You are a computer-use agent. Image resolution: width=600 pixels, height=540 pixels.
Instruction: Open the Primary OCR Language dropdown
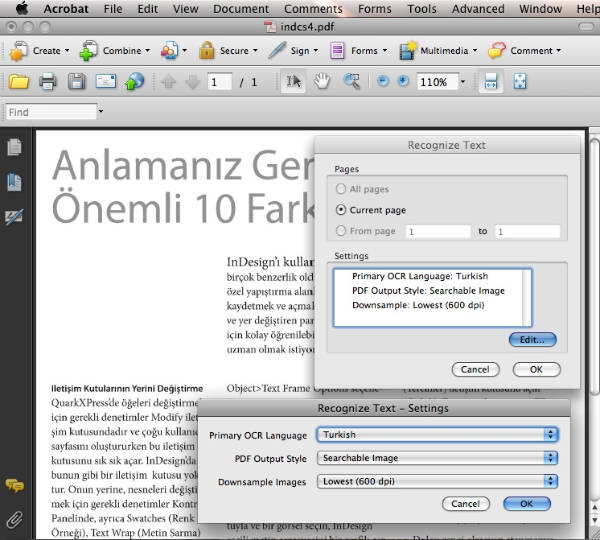pyautogui.click(x=437, y=434)
